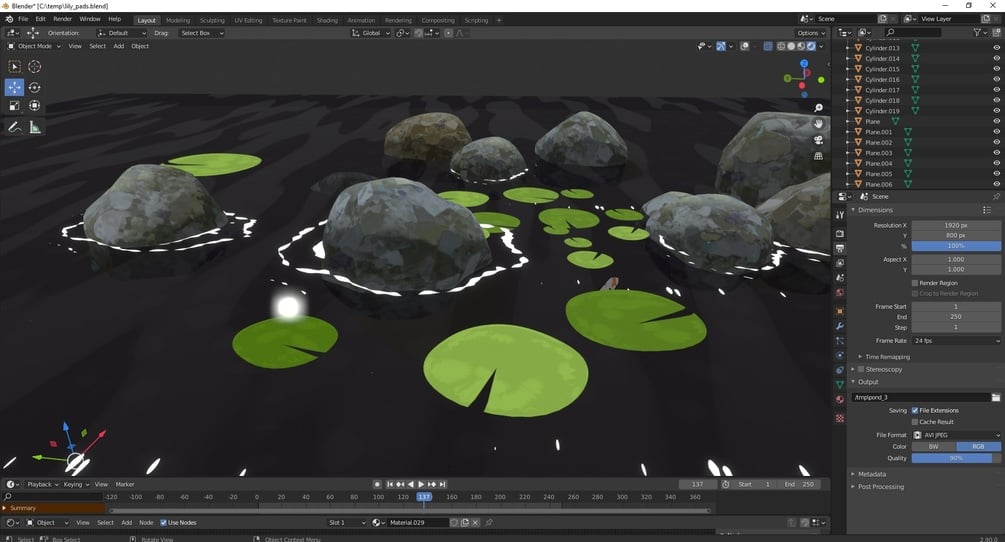Open the AVI JPEG file format dropdown
The image size is (1005, 542).
(956, 434)
